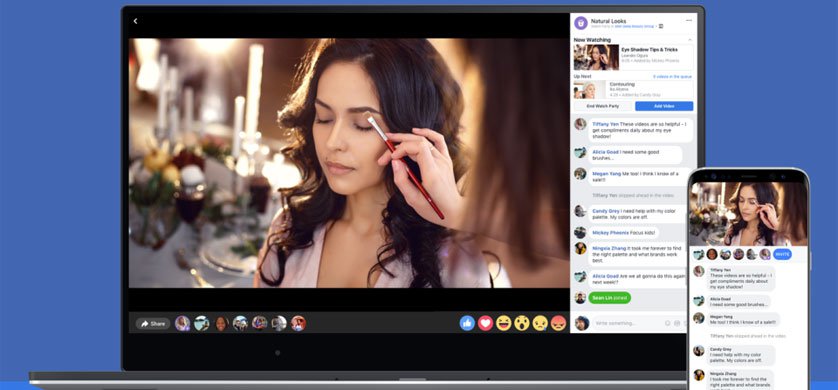The image size is (838, 390).
Task: Open the 9 videos in the queue link
Action: click(672, 77)
